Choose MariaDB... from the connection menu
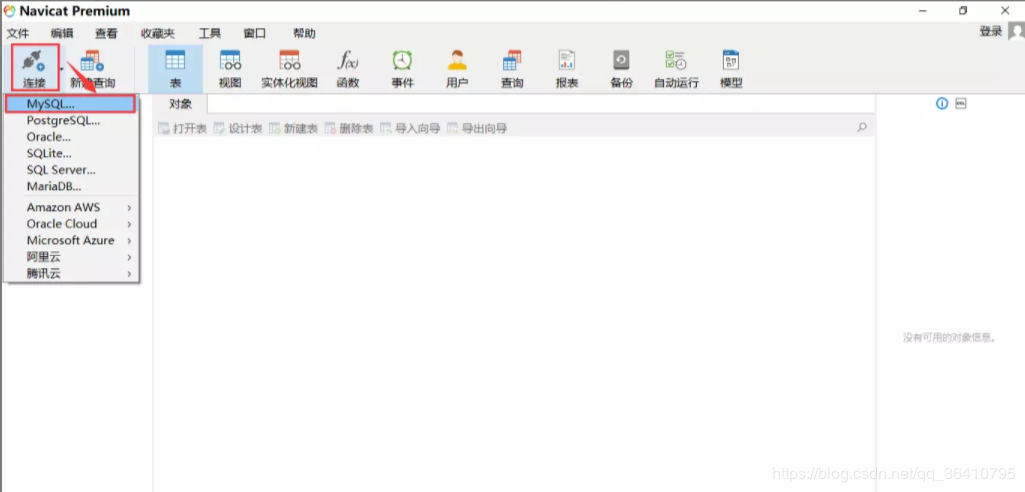This screenshot has height=492, width=1025. [x=71, y=186]
